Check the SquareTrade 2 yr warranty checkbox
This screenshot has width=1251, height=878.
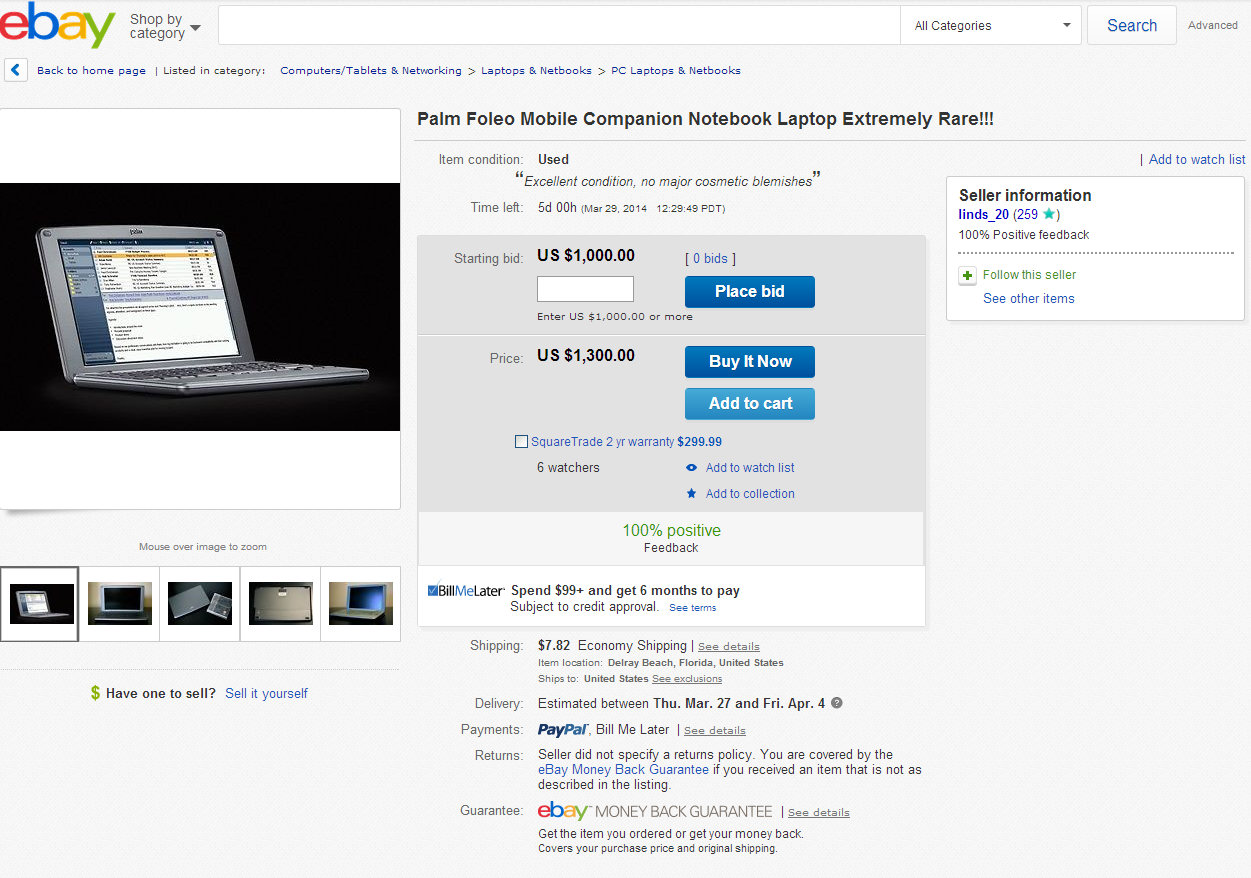[521, 442]
